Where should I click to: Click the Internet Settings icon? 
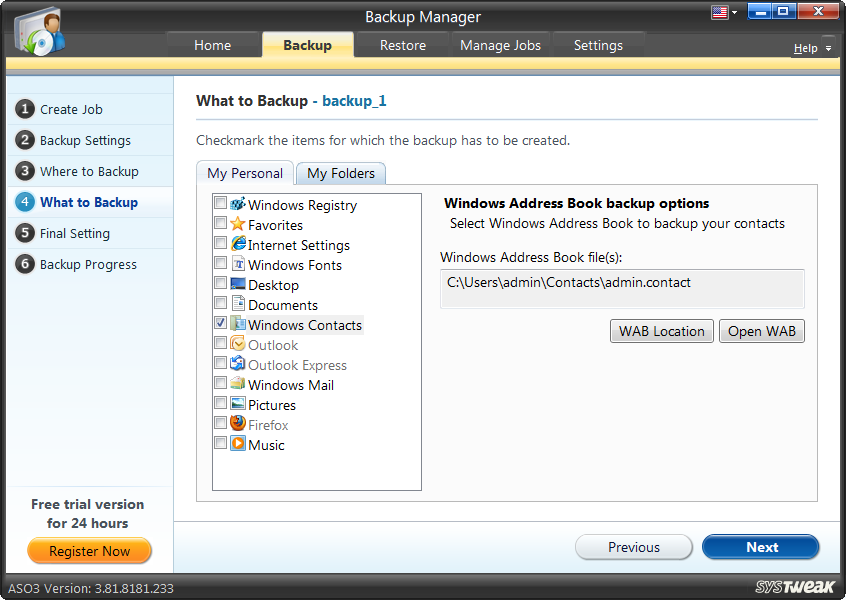tap(236, 244)
